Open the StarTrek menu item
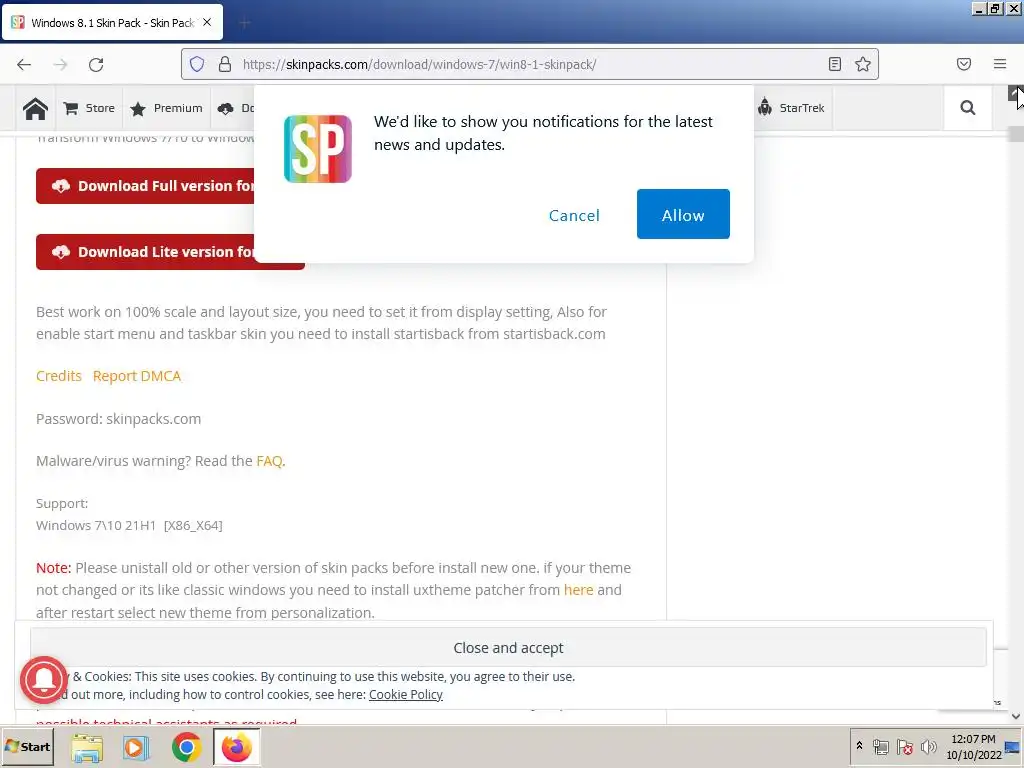 792,108
